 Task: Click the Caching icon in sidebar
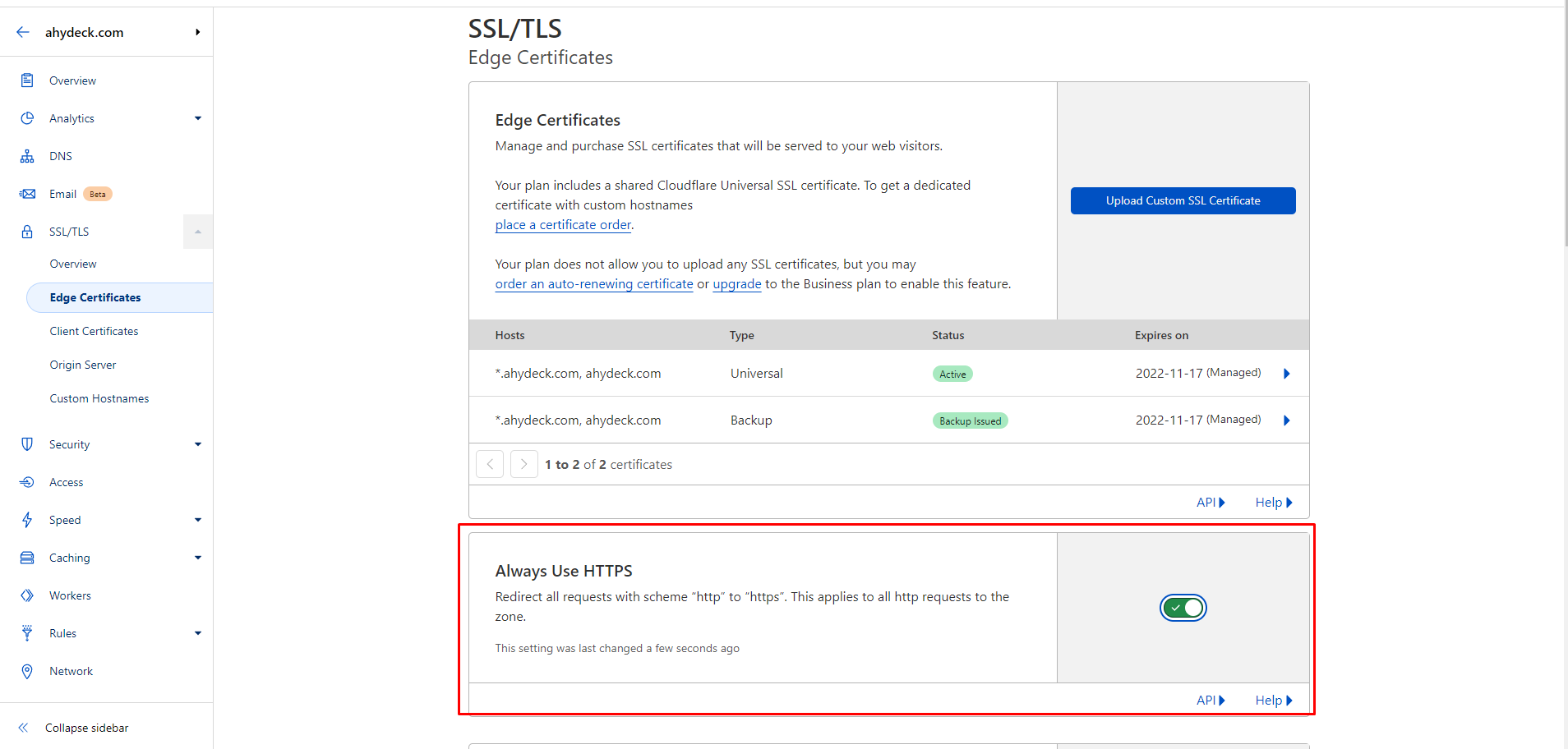tap(27, 558)
